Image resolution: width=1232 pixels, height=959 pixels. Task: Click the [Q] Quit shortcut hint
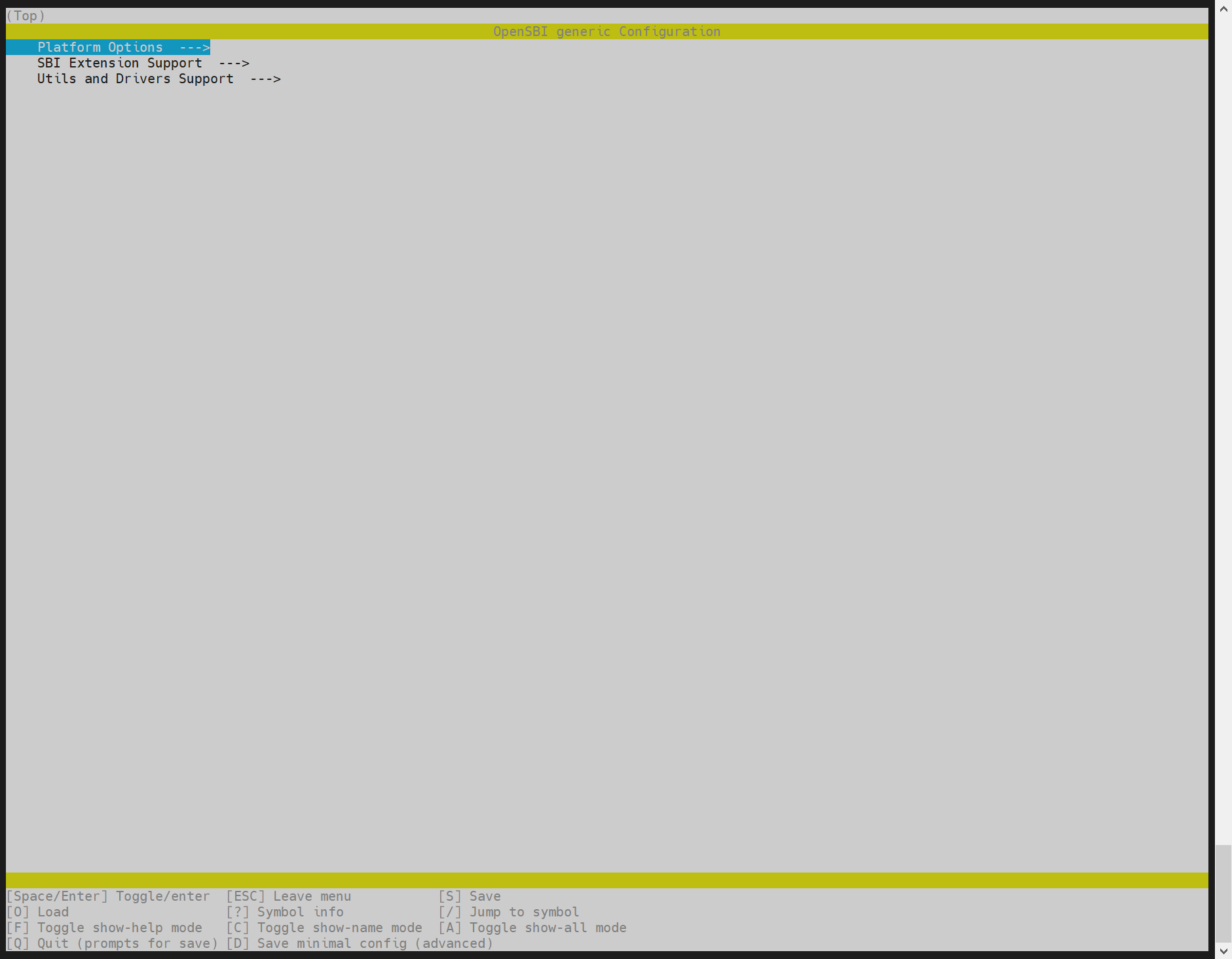click(x=111, y=943)
